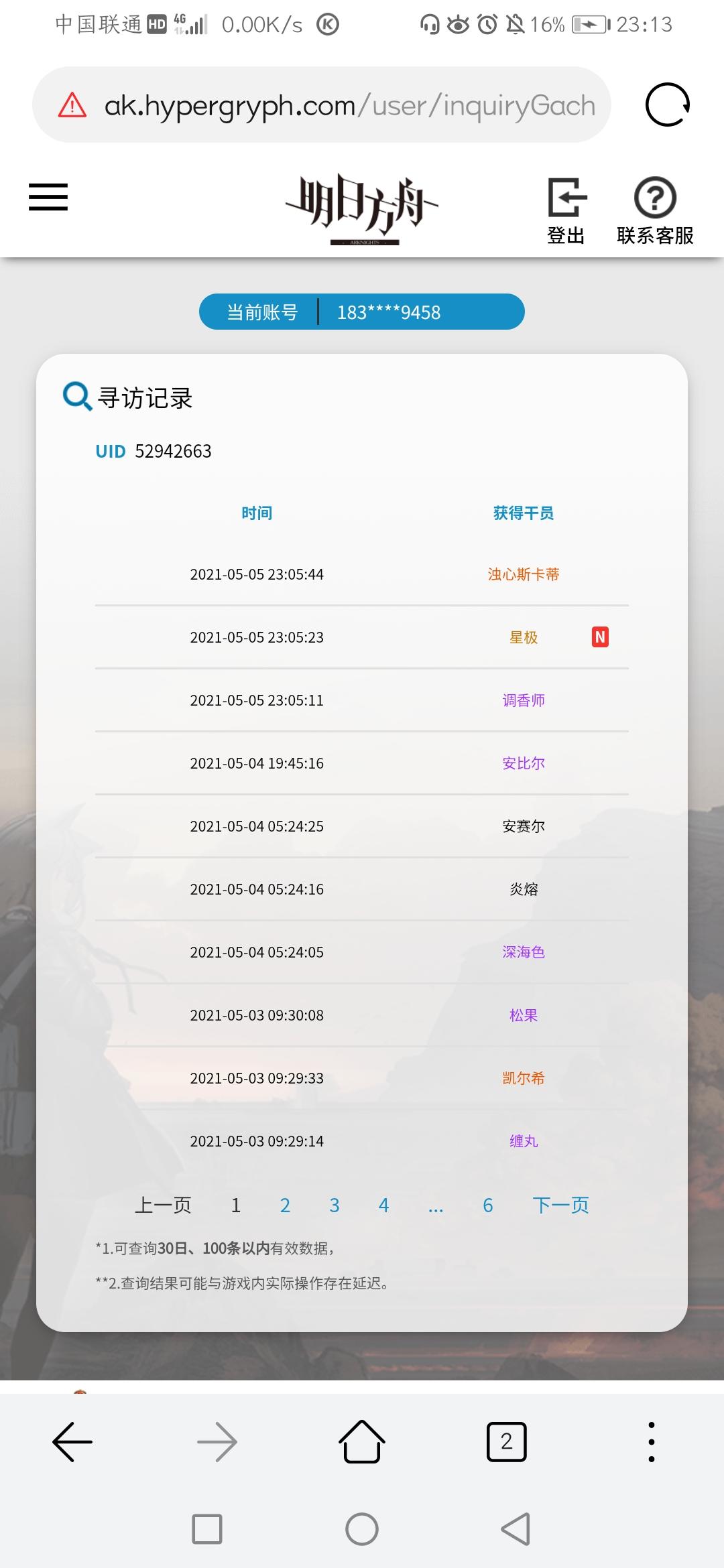Tap the red N badge next to 星极

click(x=600, y=637)
